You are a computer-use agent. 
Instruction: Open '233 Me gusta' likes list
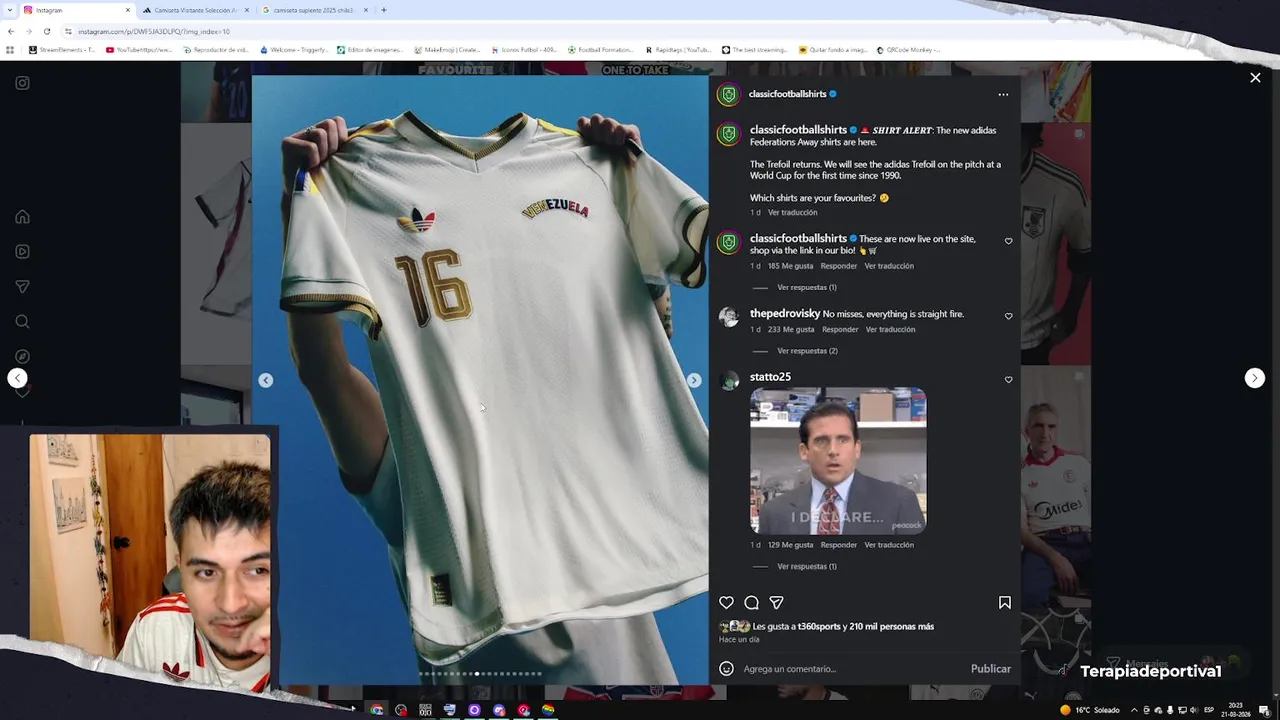[x=790, y=329]
